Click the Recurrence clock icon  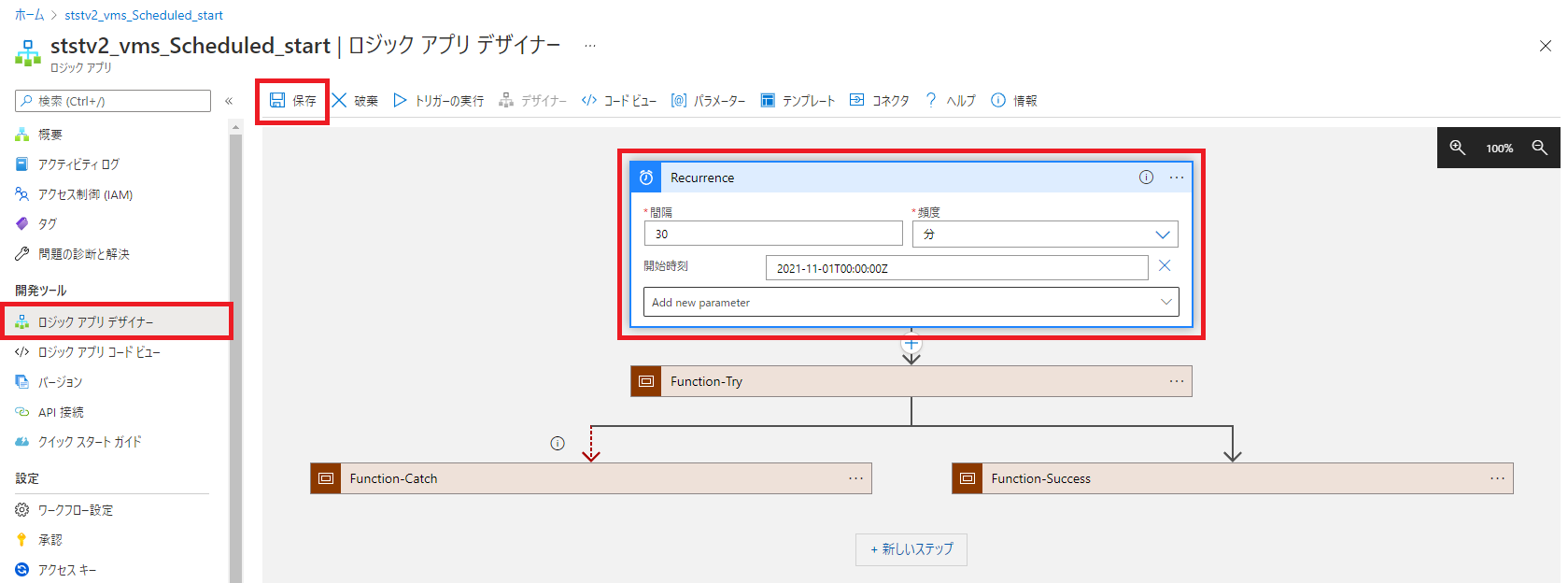646,178
